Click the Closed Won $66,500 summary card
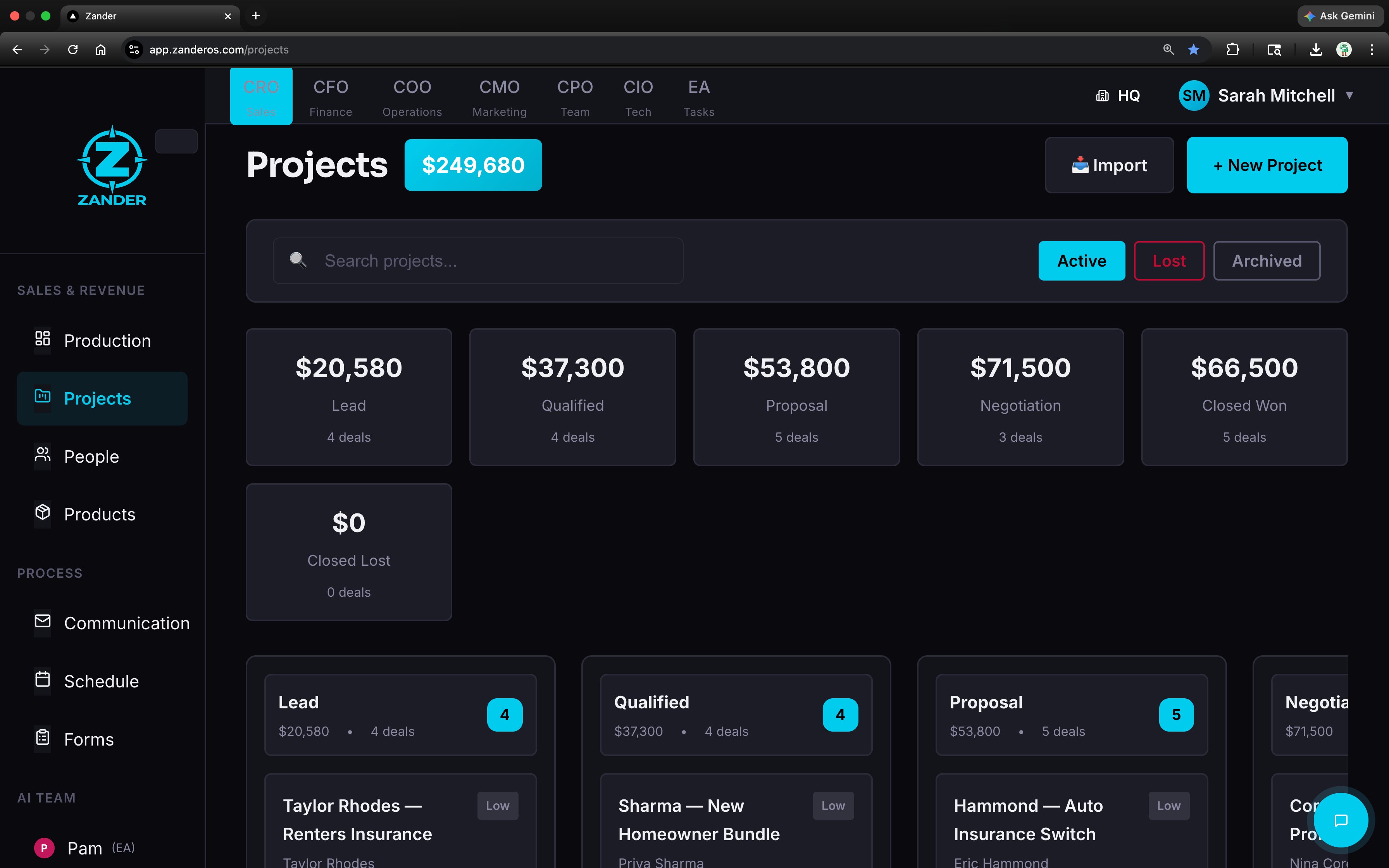1389x868 pixels. [x=1244, y=397]
